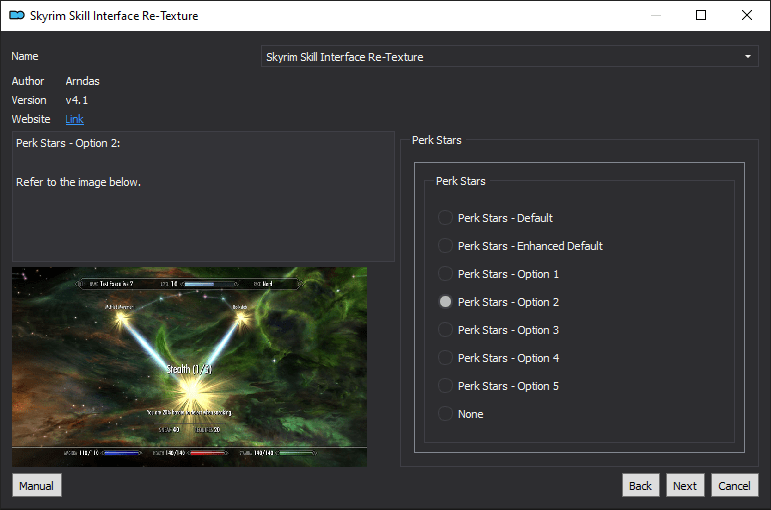Proceed with the Next button
Viewport: 771px width, 510px height.
pyautogui.click(x=685, y=485)
